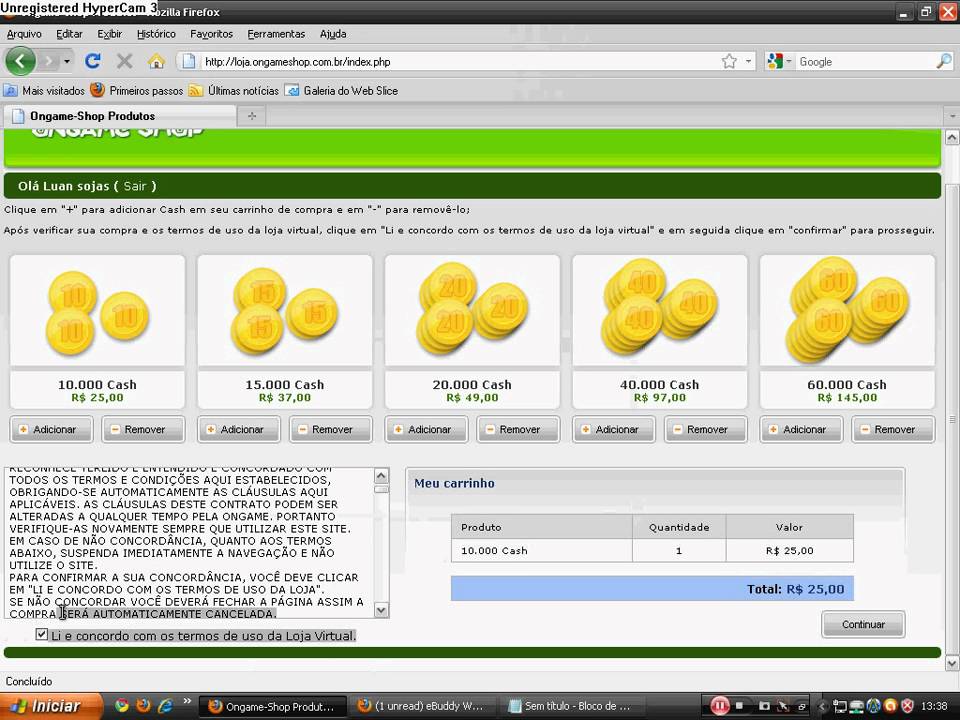Click the terms box scroll up arrow
Screen dimensions: 960x720
tap(381, 476)
